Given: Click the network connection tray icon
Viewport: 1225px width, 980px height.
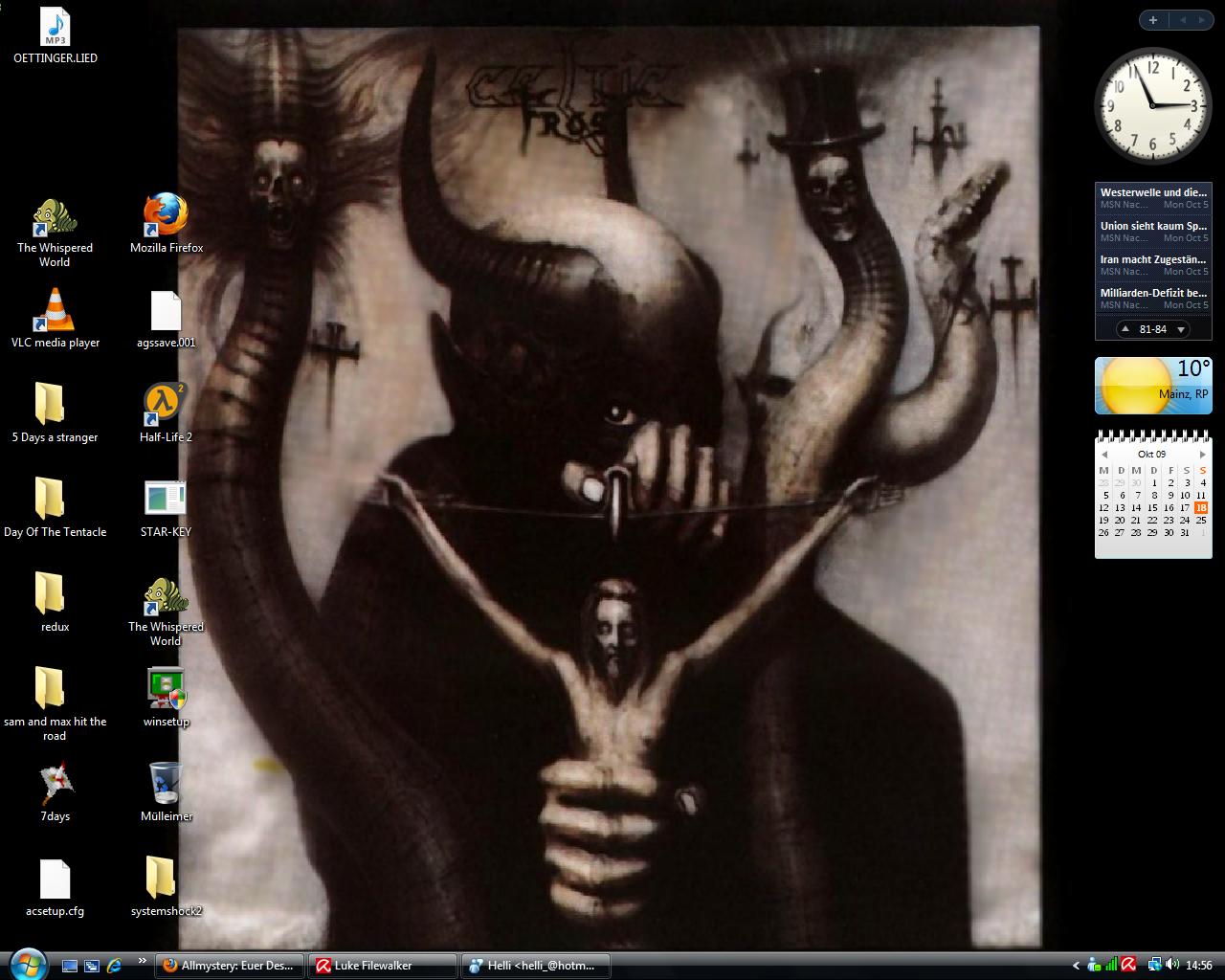Looking at the screenshot, I should click(x=1154, y=965).
